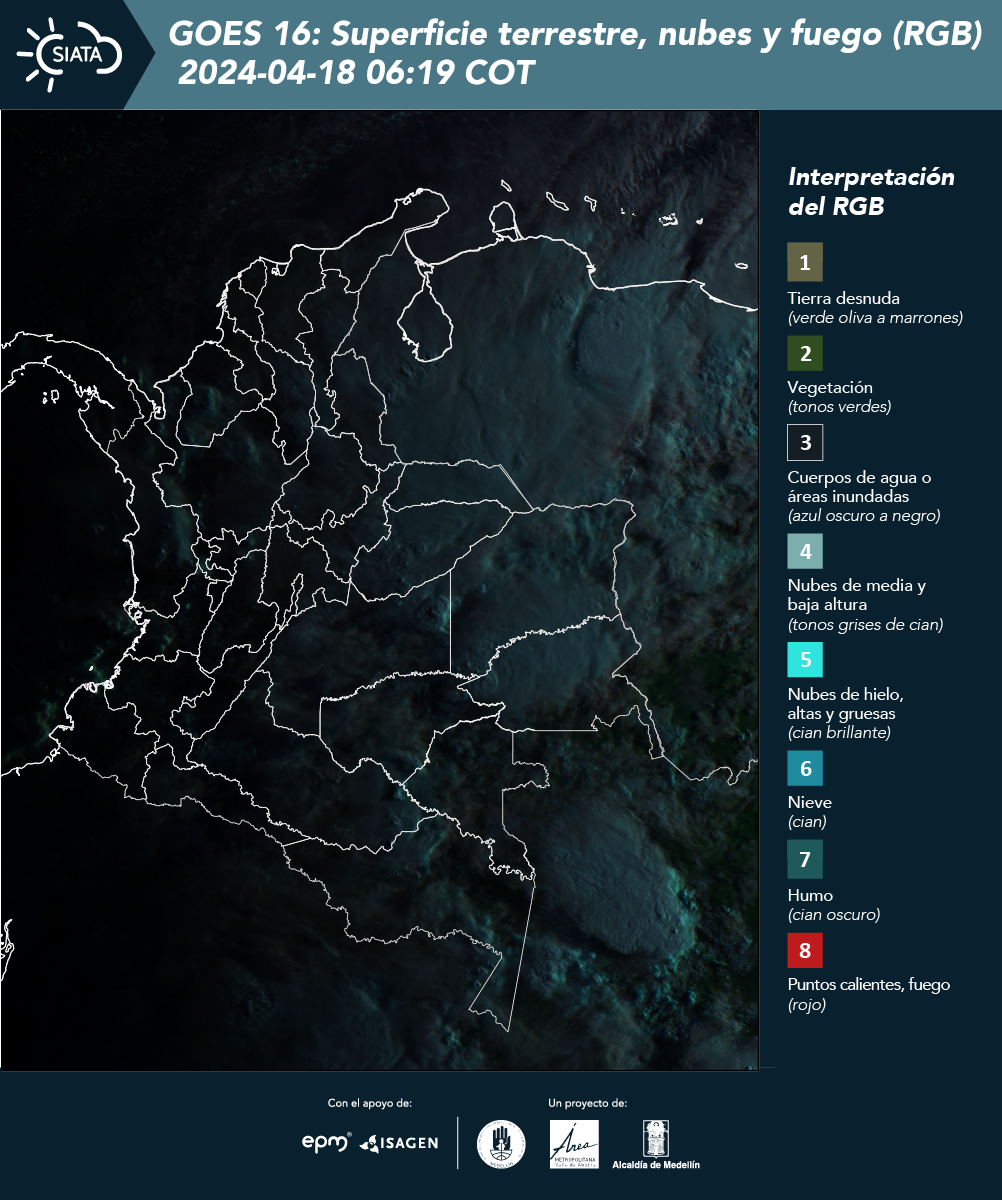Click the Alcaldía de Medellín logo
This screenshot has width=1002, height=1200.
coord(655,1145)
